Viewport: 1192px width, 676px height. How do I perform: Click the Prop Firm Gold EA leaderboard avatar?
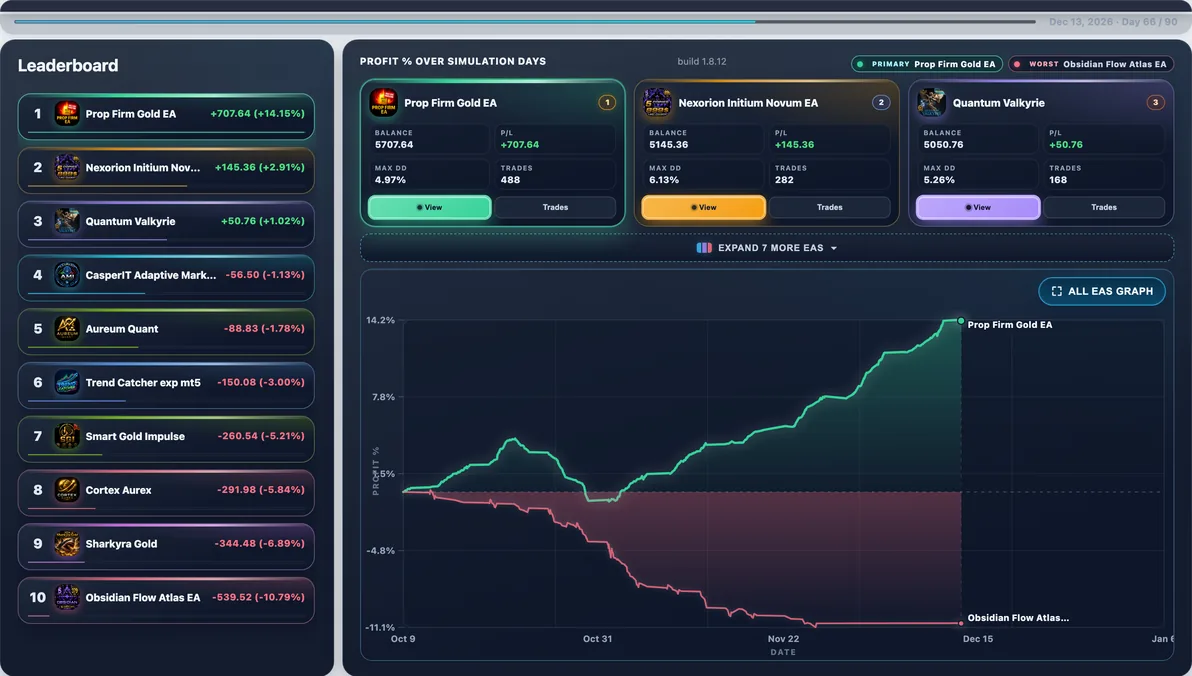pos(67,114)
